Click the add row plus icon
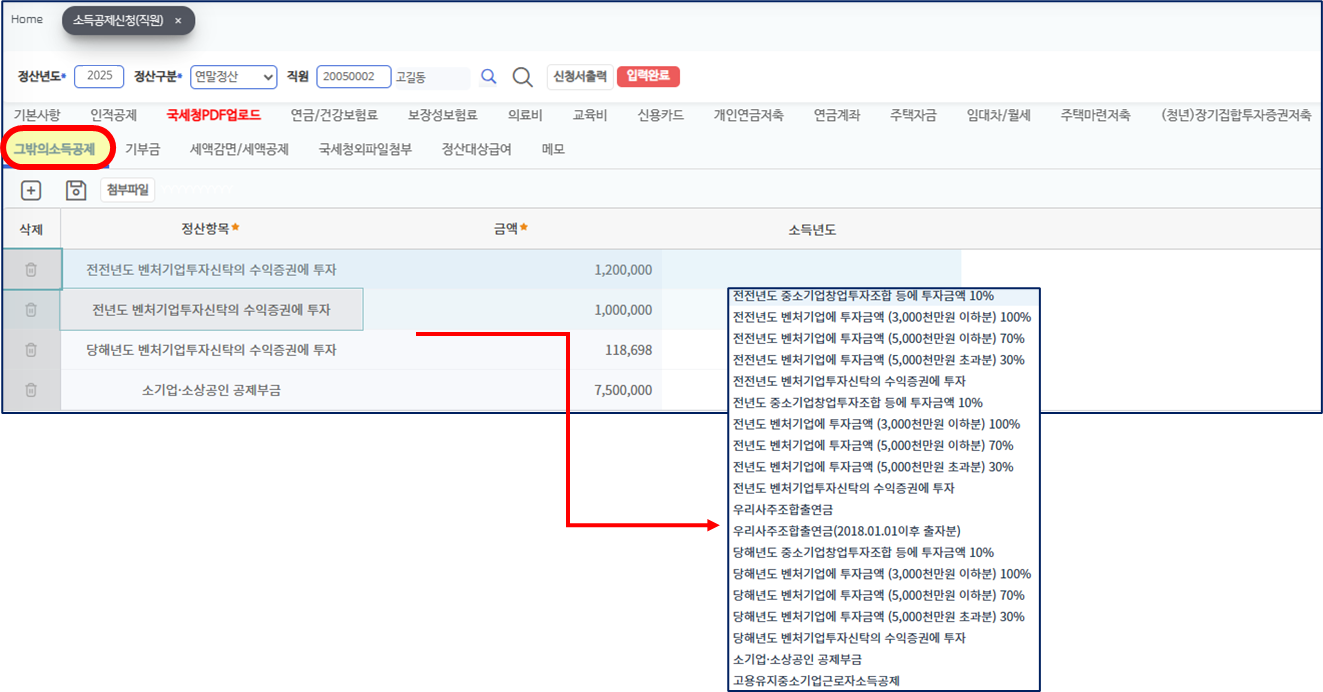The width and height of the screenshot is (1323, 692). [x=31, y=190]
